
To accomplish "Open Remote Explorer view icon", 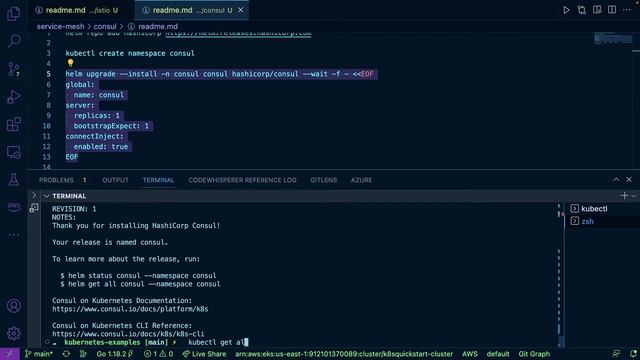I will [x=14, y=152].
